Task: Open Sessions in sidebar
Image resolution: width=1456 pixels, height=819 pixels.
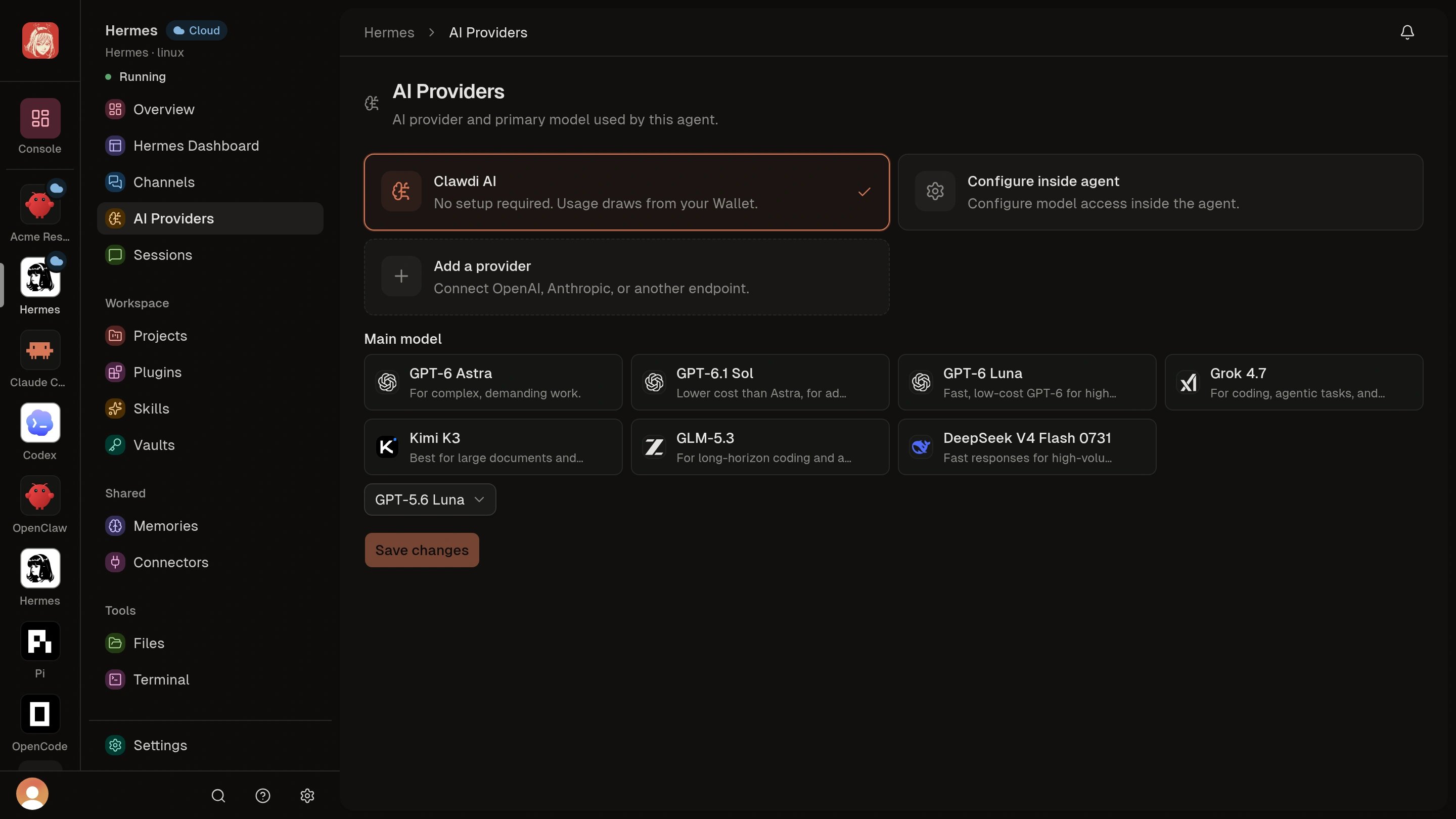Action: click(x=210, y=255)
